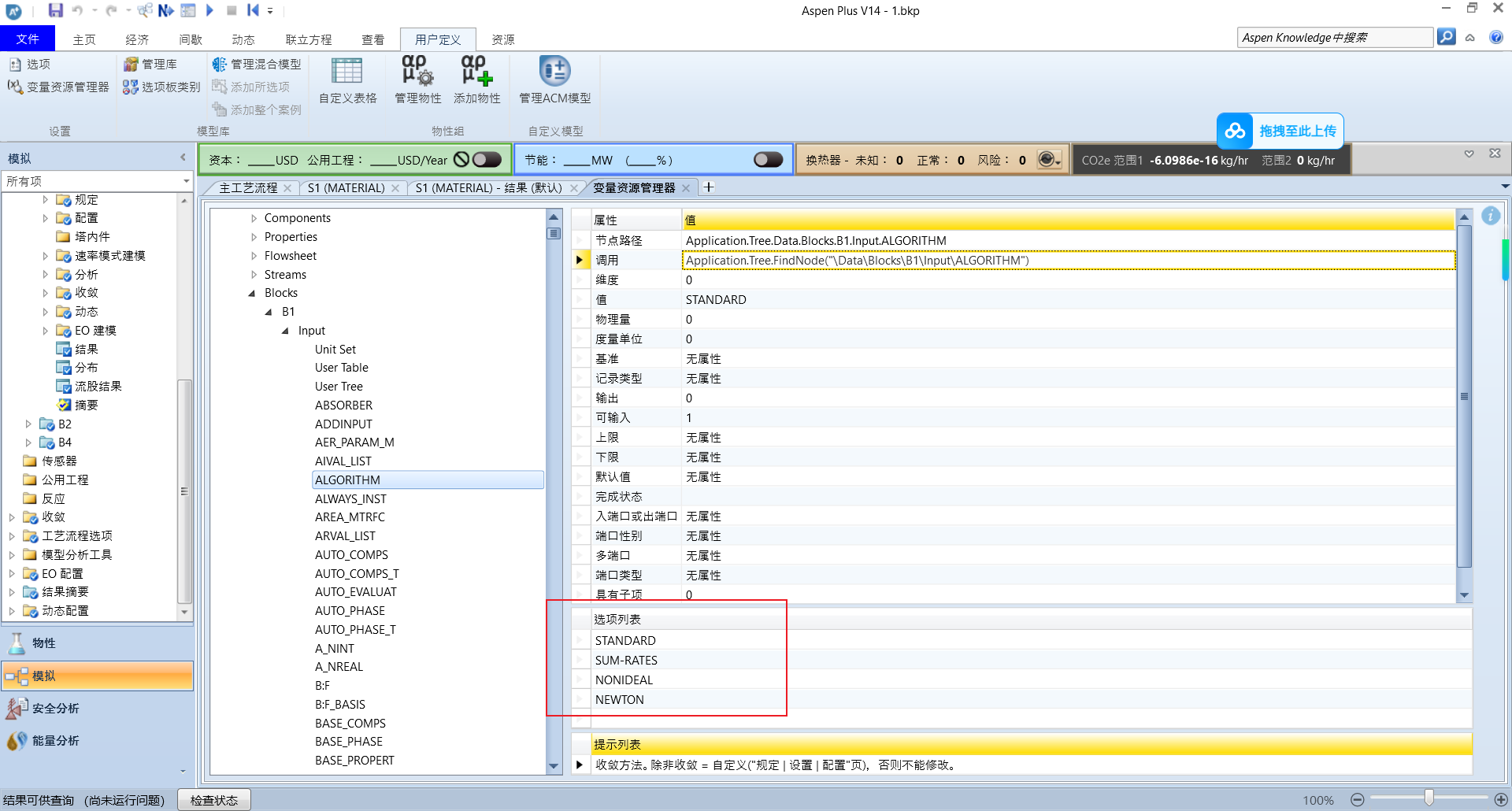Viewport: 1512px width, 811px height.
Task: Click the 检查状态 button
Action: (213, 800)
